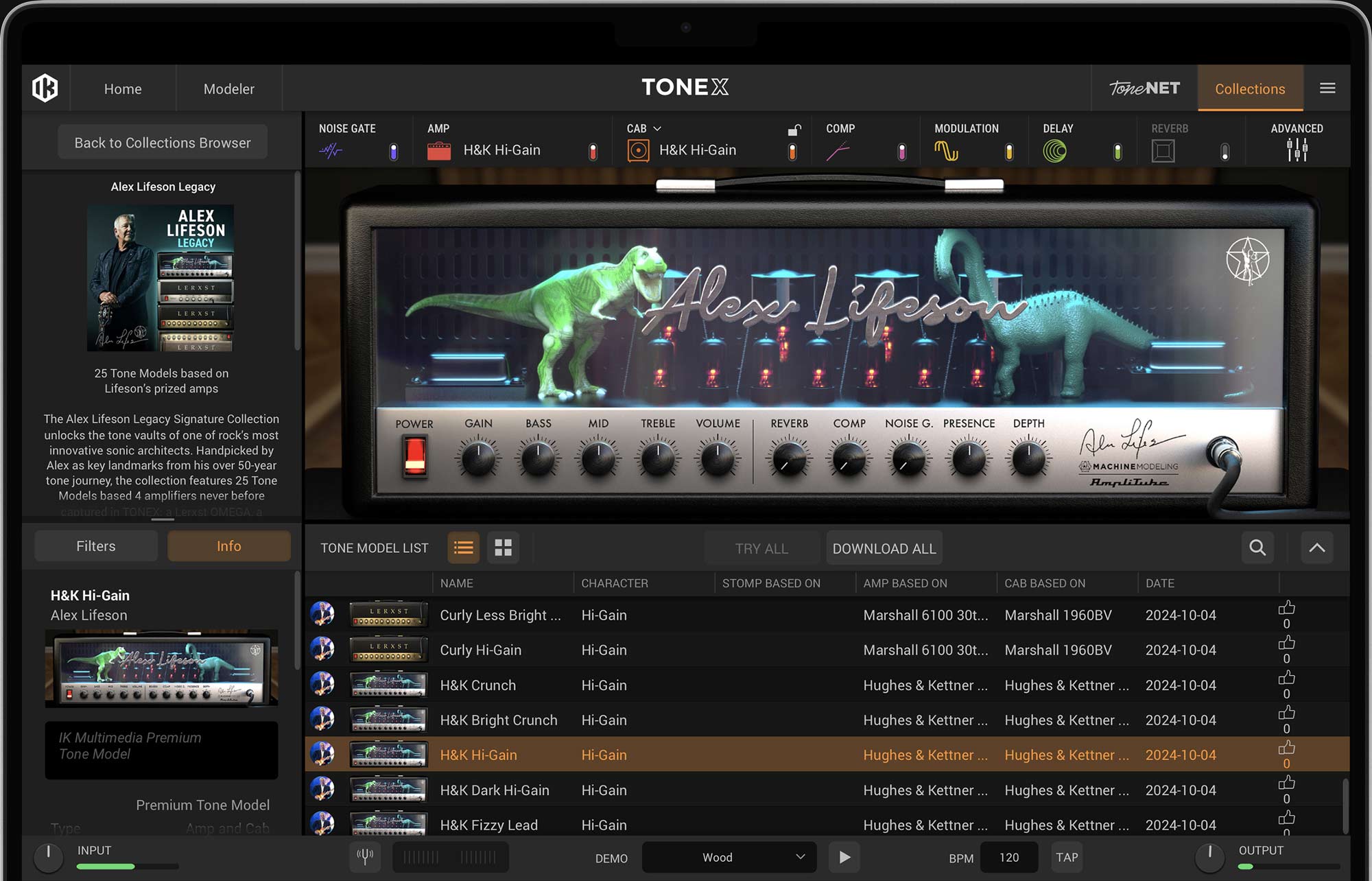Flip the amp Power switch off
The image size is (1372, 881).
click(x=414, y=454)
